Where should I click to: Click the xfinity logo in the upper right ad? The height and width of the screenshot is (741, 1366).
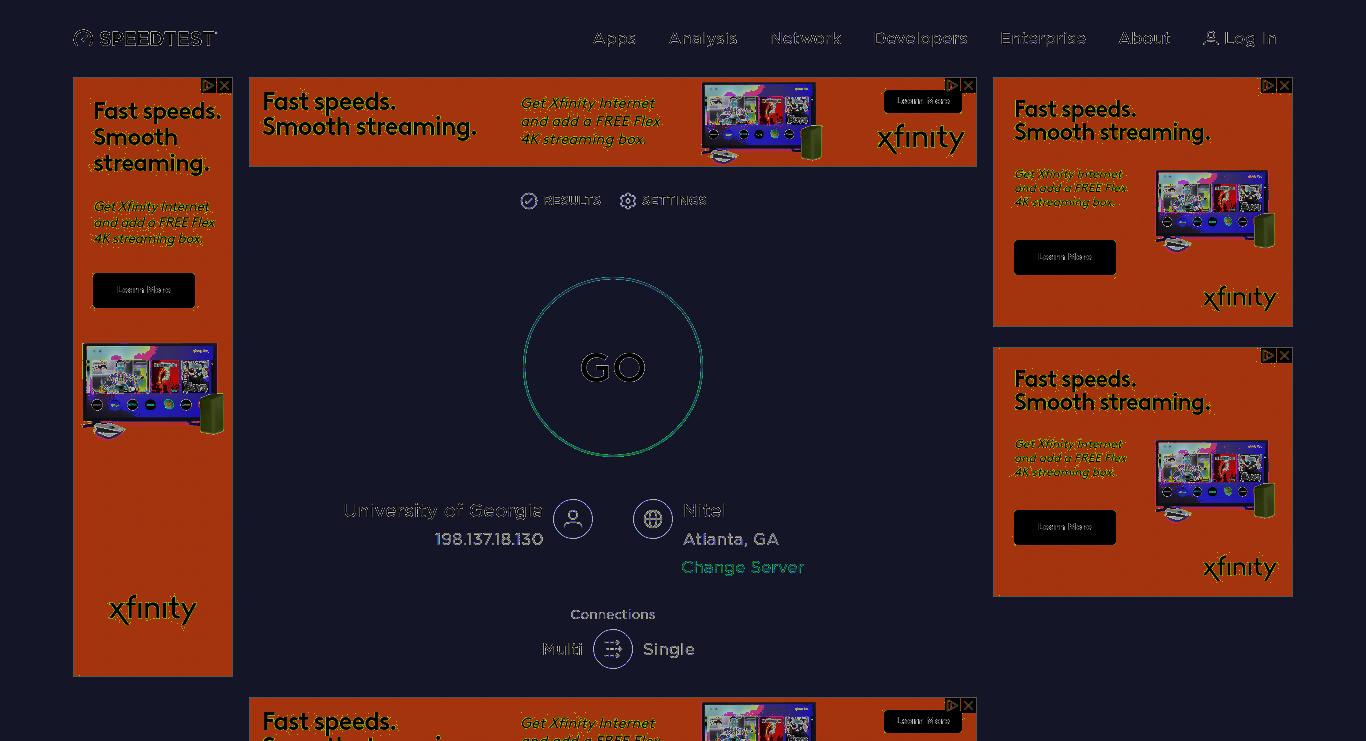click(1240, 298)
